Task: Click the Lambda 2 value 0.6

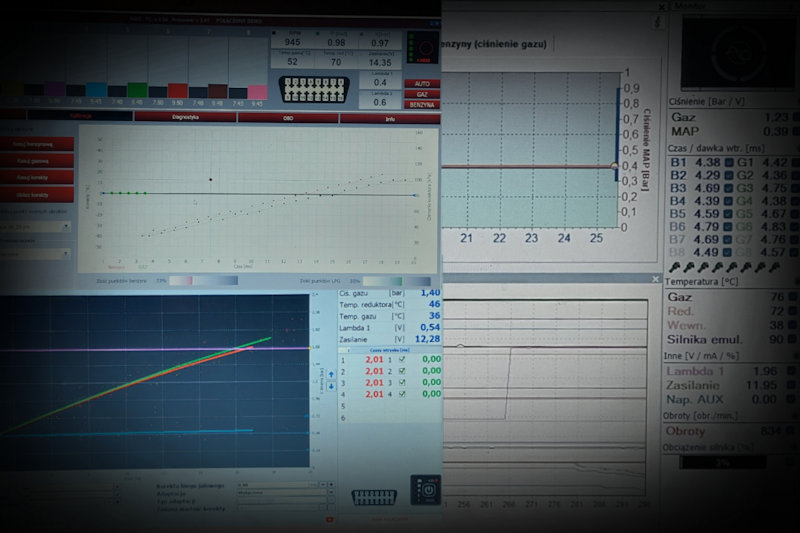Action: click(380, 103)
